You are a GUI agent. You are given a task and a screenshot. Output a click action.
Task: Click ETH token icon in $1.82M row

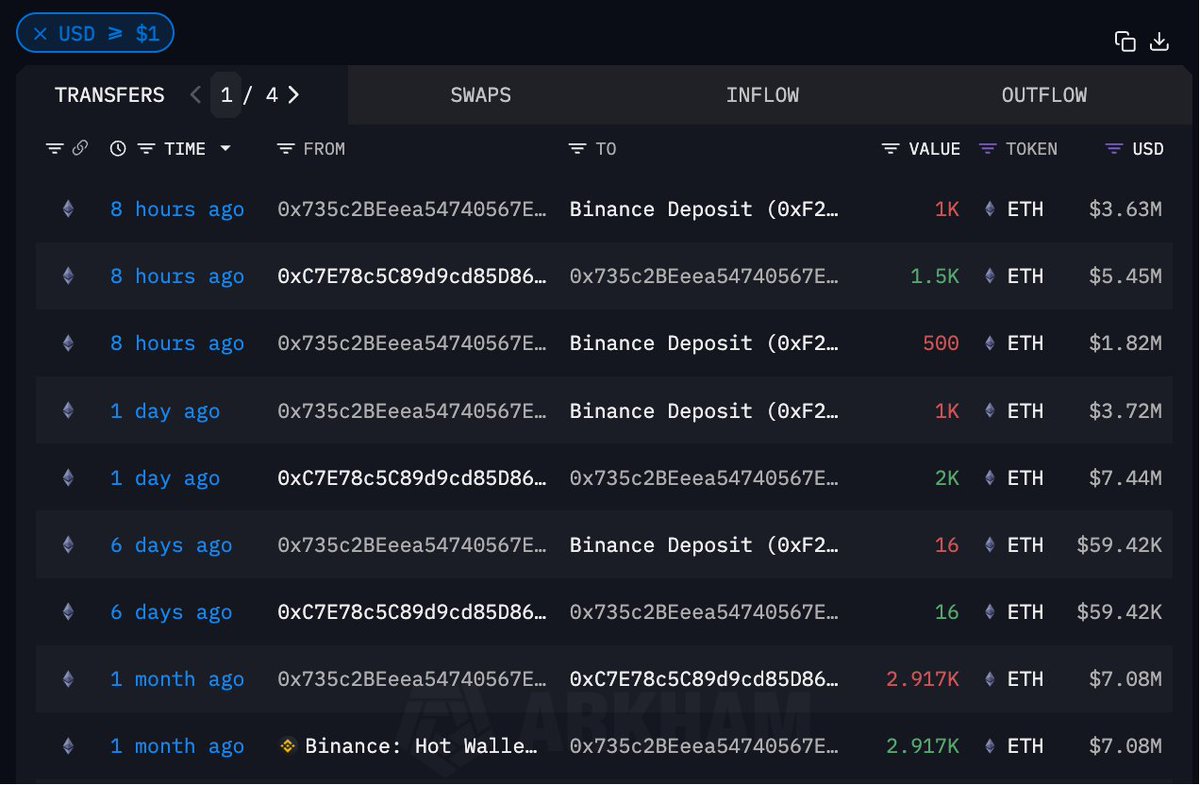point(990,343)
